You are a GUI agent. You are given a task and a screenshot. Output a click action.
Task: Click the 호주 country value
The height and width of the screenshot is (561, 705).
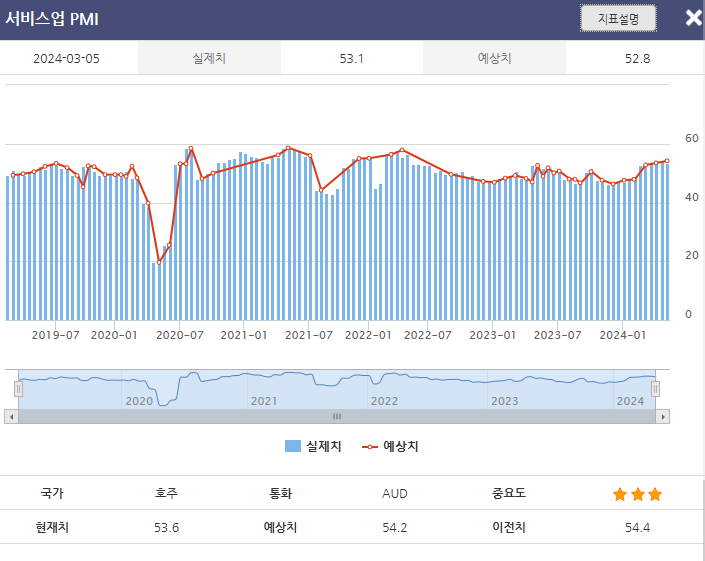(166, 493)
